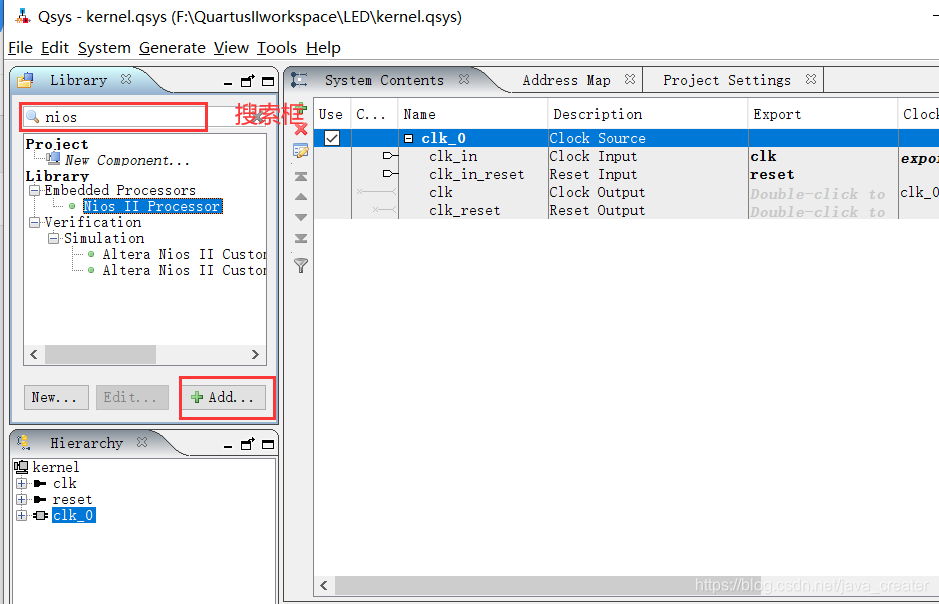Click the New... button in Library
The width and height of the screenshot is (939, 604).
[x=56, y=397]
